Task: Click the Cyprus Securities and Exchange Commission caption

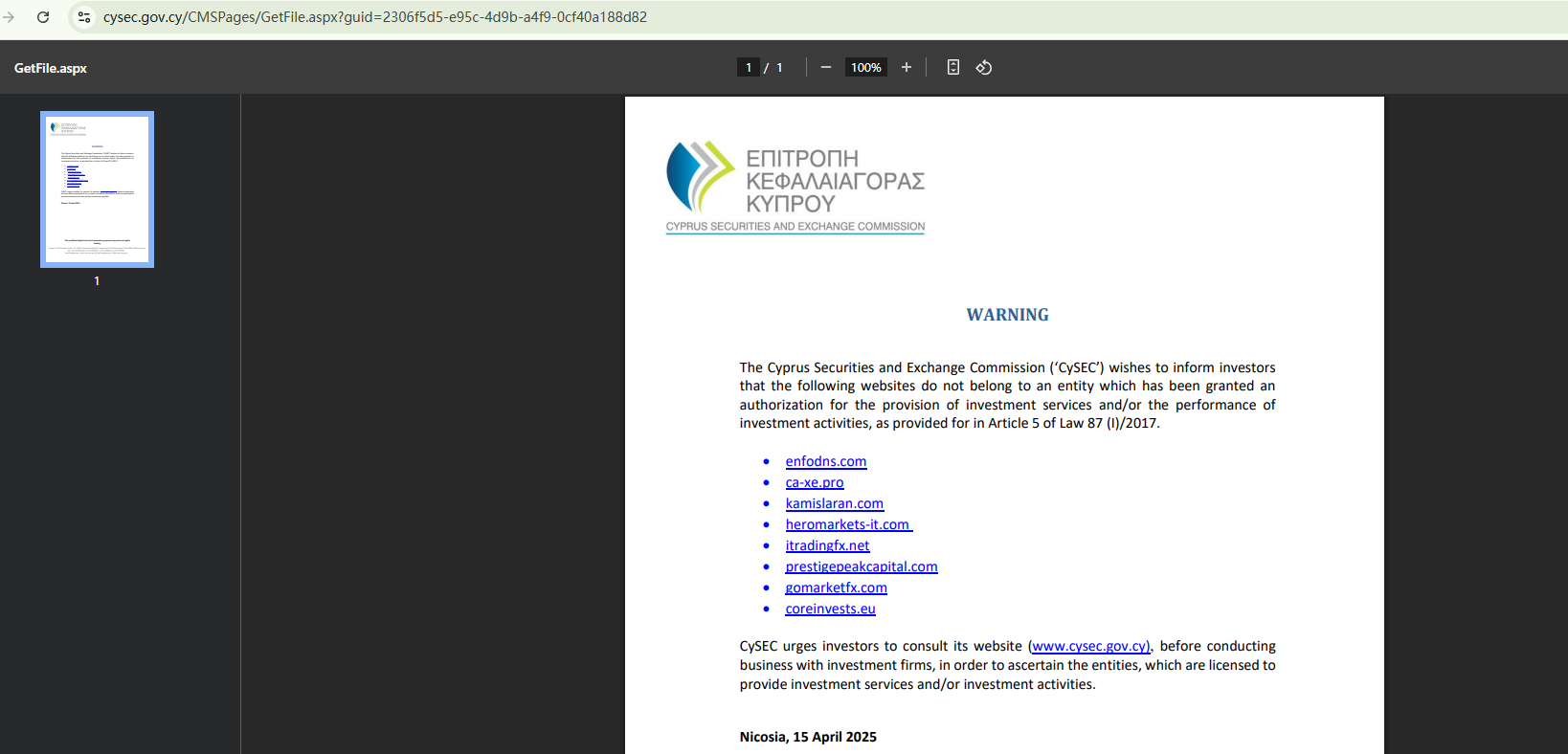Action: [795, 227]
